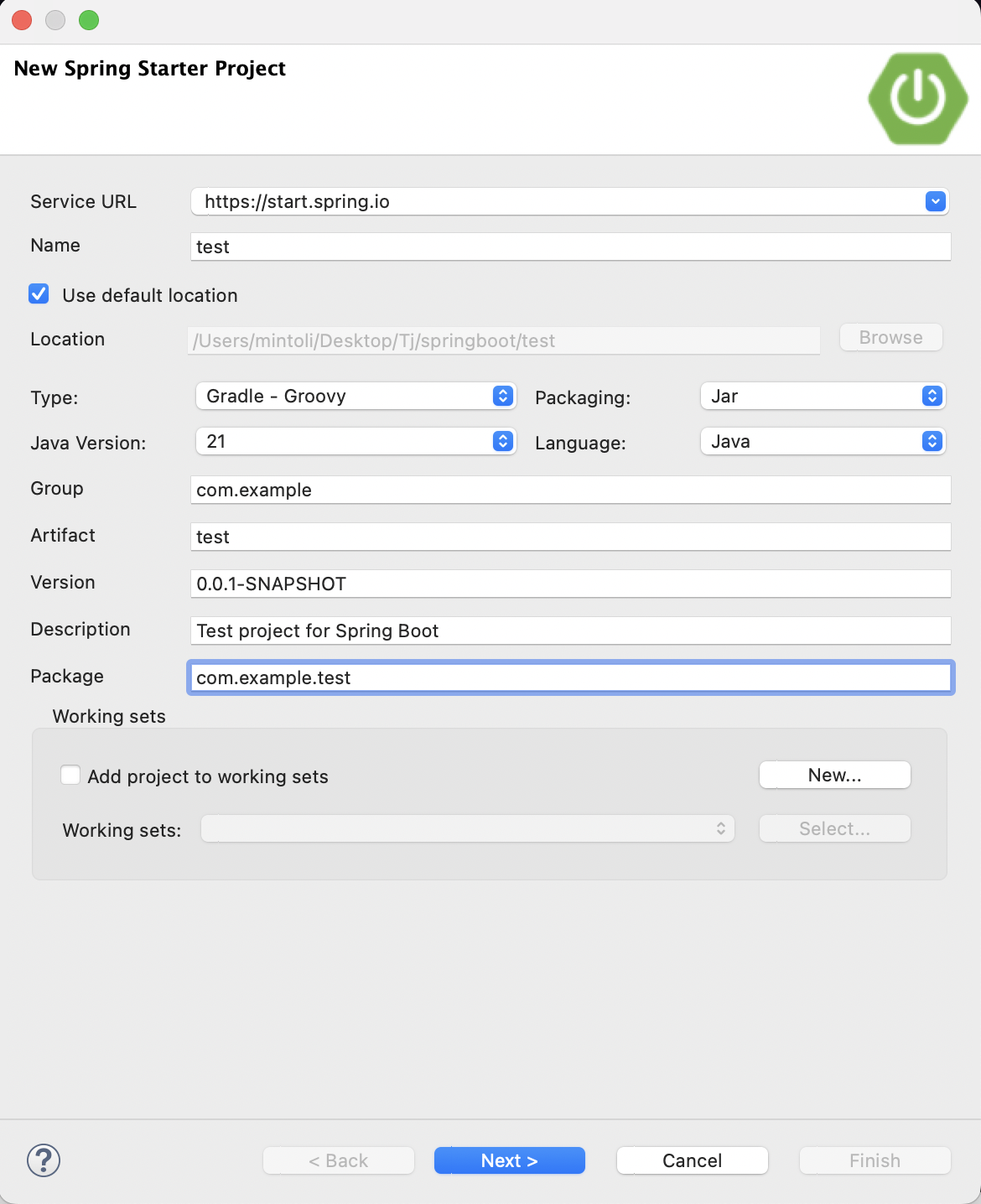Click the greyed Location path field
Screen dimensions: 981x1204
point(504,340)
